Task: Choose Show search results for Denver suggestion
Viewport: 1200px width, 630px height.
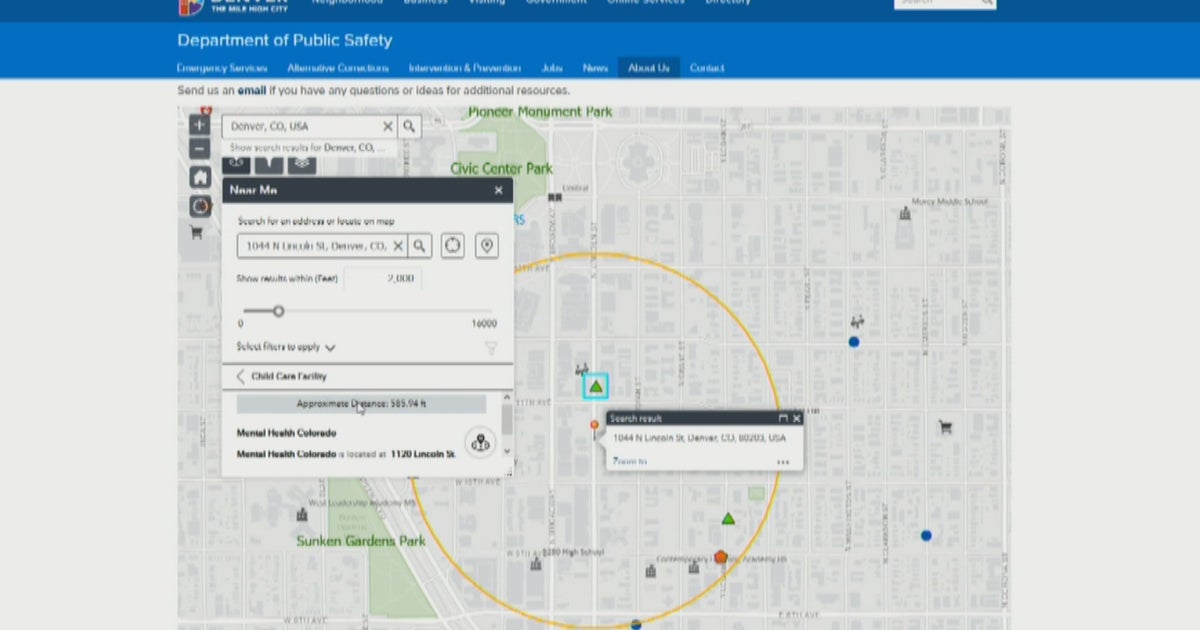Action: tap(308, 147)
